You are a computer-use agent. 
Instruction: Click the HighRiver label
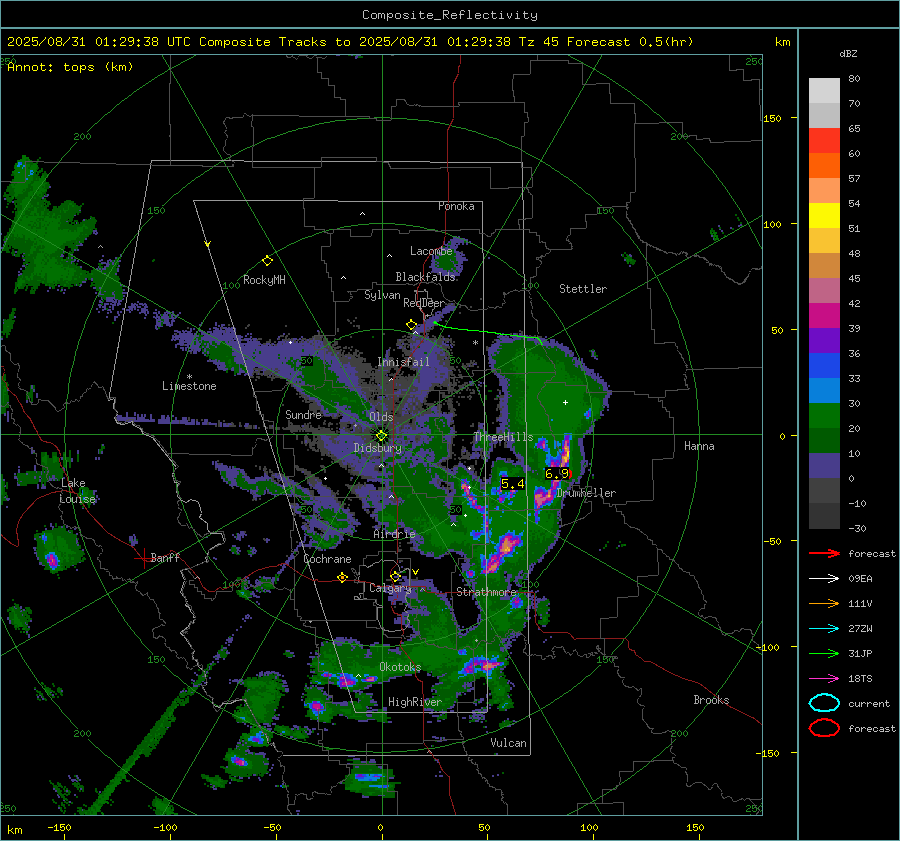click(415, 702)
